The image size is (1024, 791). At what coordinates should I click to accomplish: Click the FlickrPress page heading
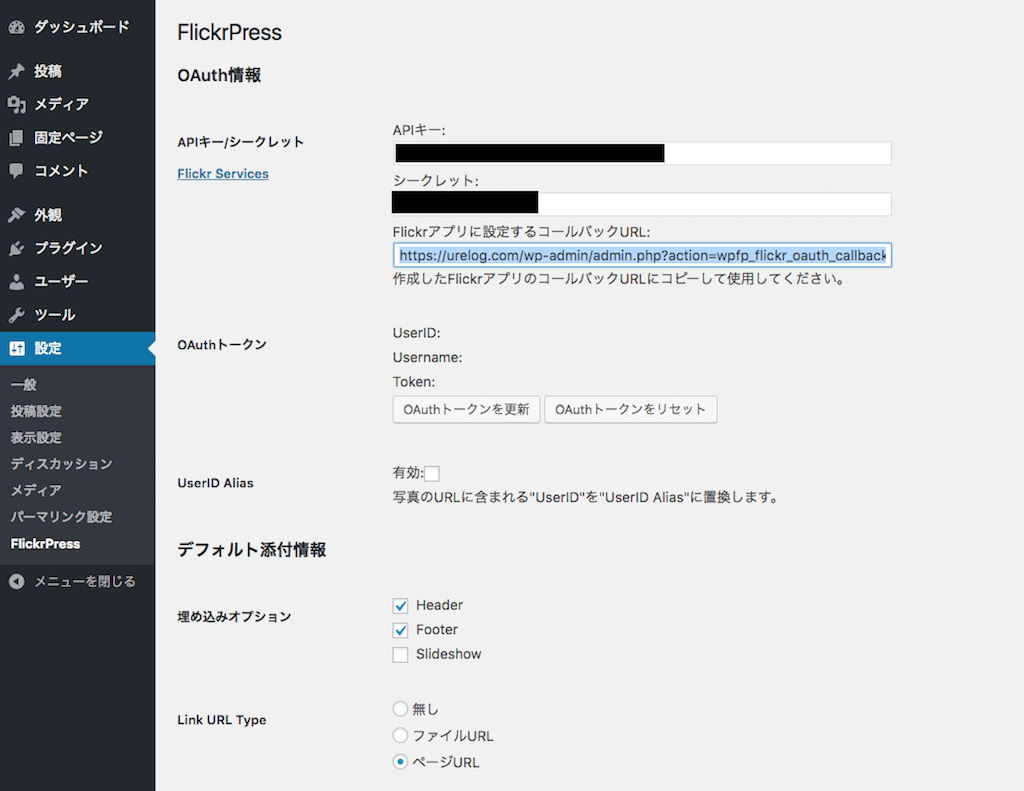click(229, 32)
